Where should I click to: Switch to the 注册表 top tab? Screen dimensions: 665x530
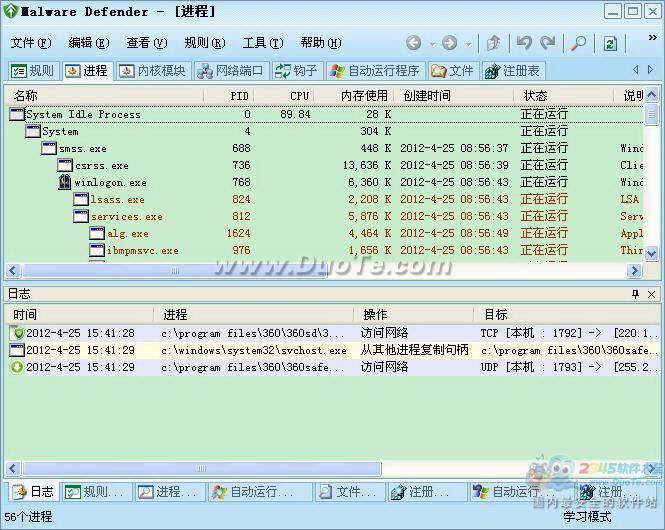pos(513,71)
